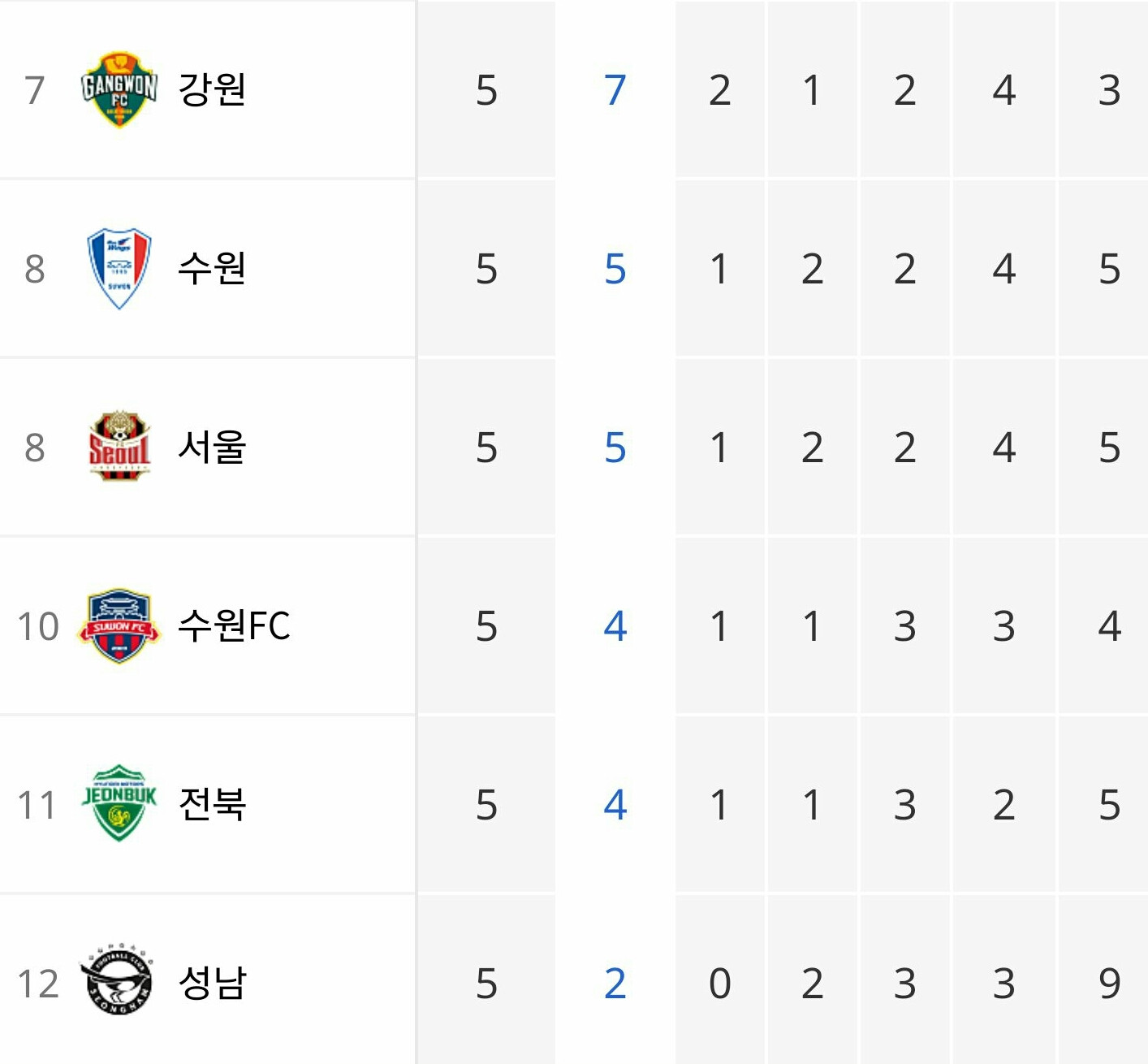Viewport: 1148px width, 1064px height.
Task: Click Seongnam's wins value 0
Action: click(x=720, y=984)
